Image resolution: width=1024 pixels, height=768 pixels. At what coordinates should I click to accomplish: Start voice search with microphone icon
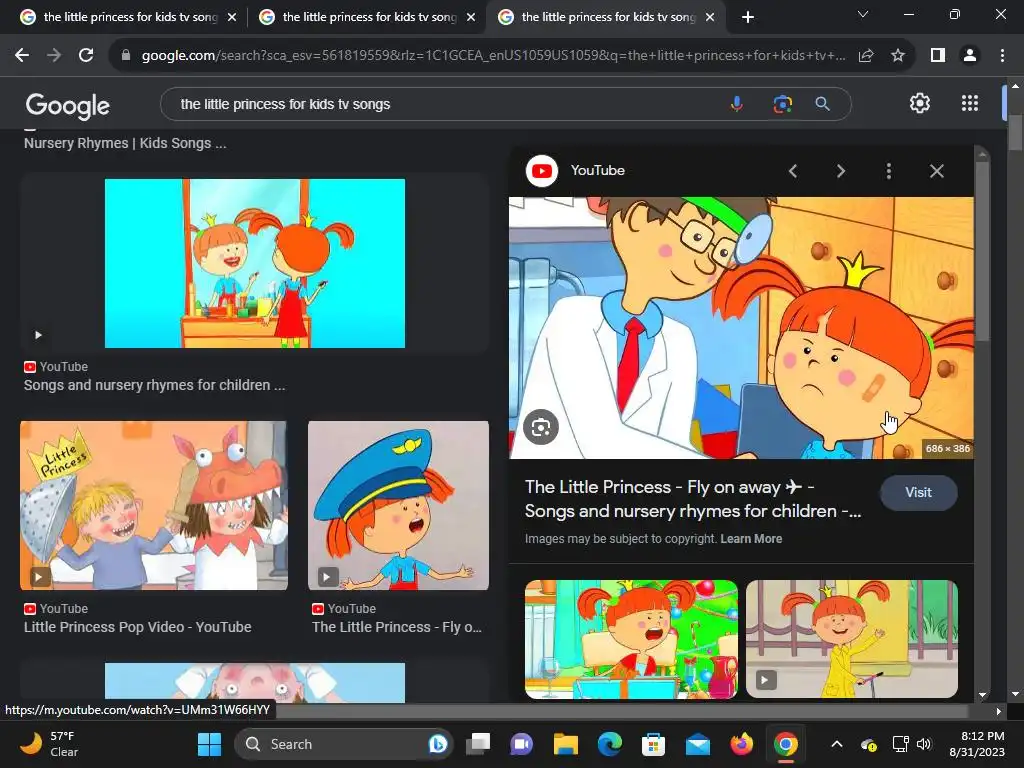(737, 104)
